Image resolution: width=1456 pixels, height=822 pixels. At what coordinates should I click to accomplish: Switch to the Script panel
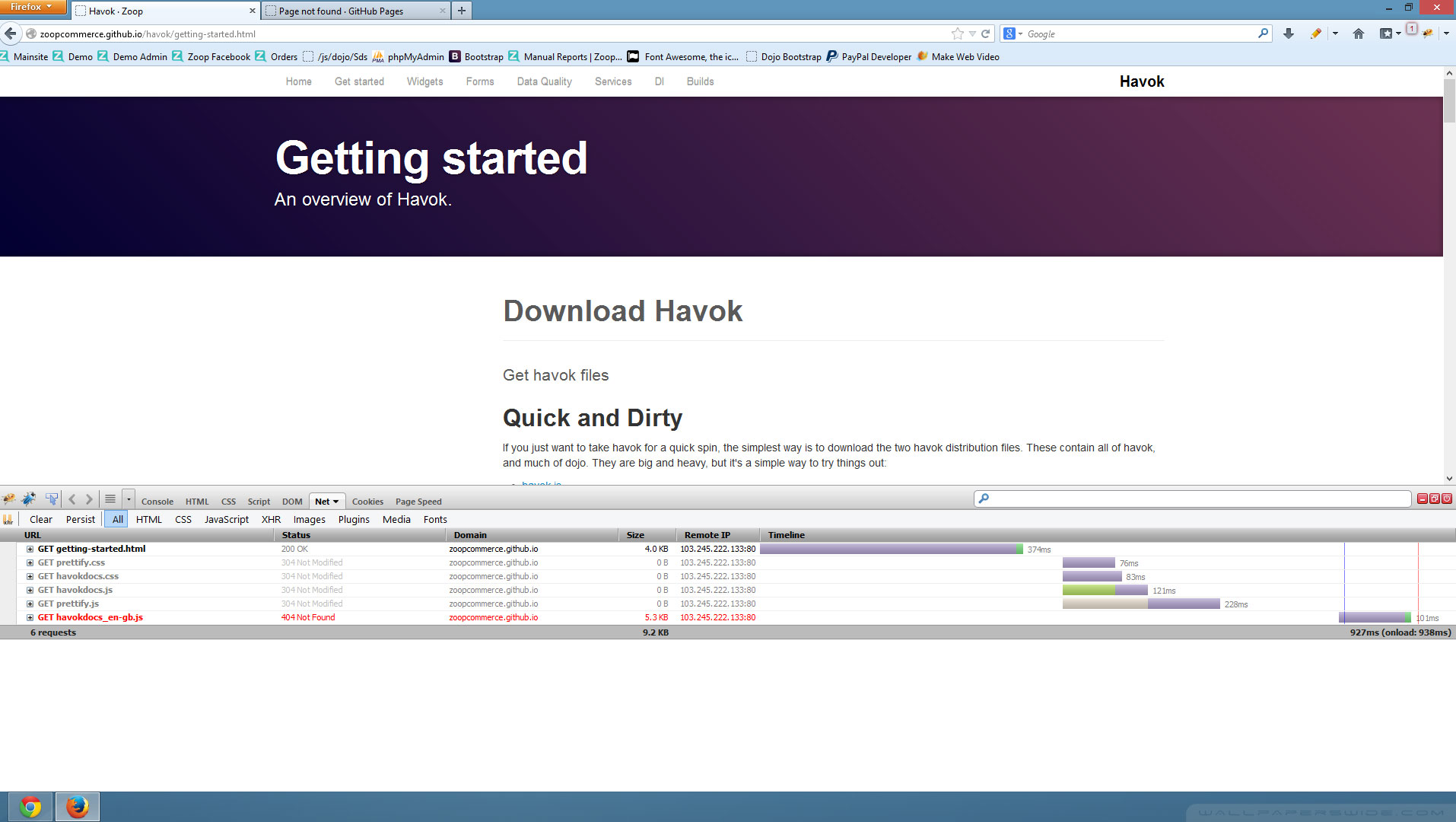[259, 502]
